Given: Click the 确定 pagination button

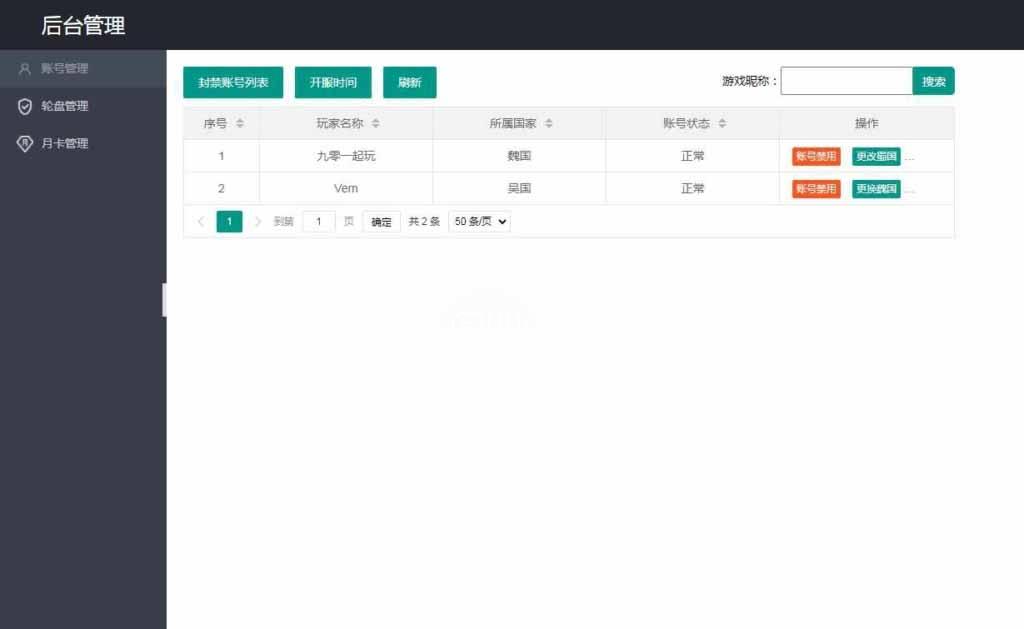Looking at the screenshot, I should coord(381,222).
